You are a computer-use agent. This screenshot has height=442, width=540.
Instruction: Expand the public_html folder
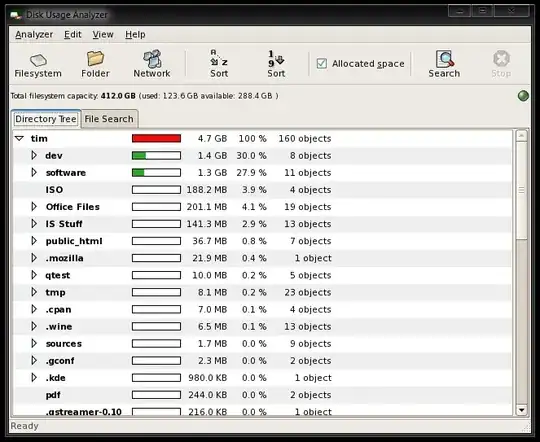click(x=34, y=241)
